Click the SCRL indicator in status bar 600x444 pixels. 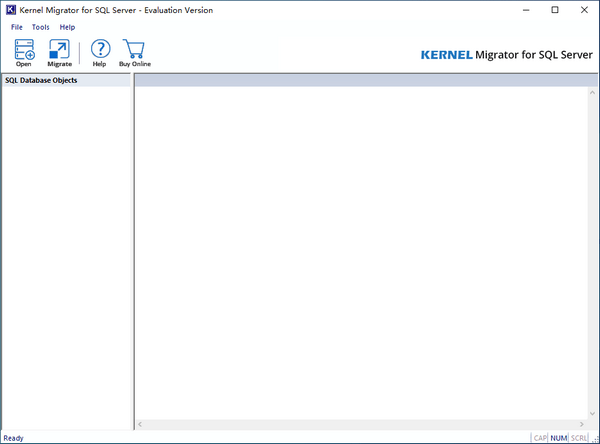[x=579, y=438]
